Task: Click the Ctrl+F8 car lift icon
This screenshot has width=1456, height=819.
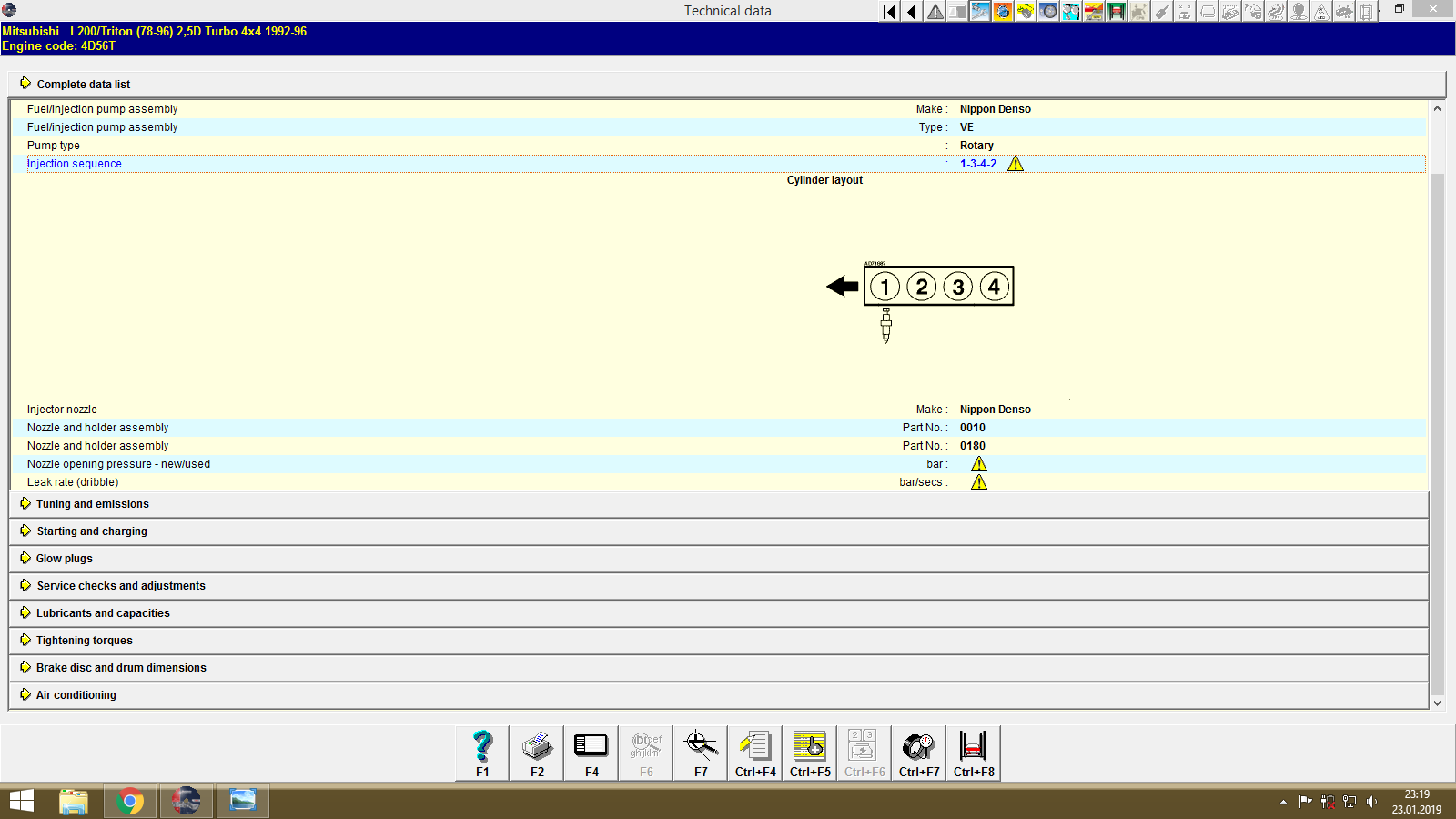Action: pos(974,753)
